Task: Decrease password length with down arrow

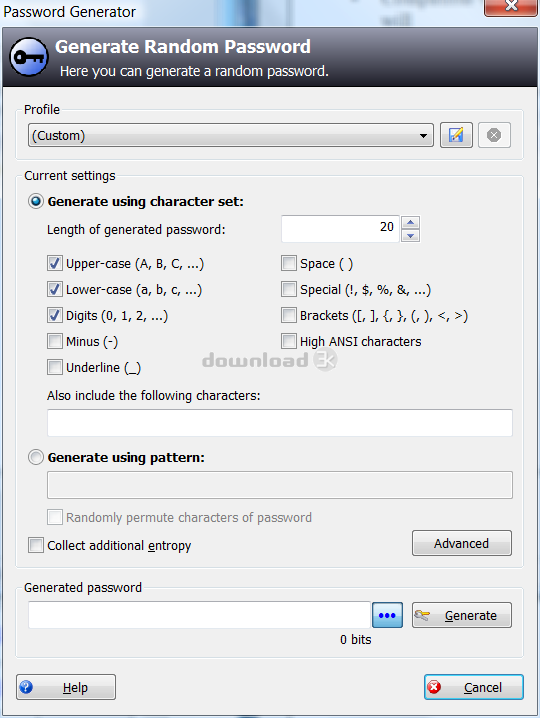Action: click(411, 235)
